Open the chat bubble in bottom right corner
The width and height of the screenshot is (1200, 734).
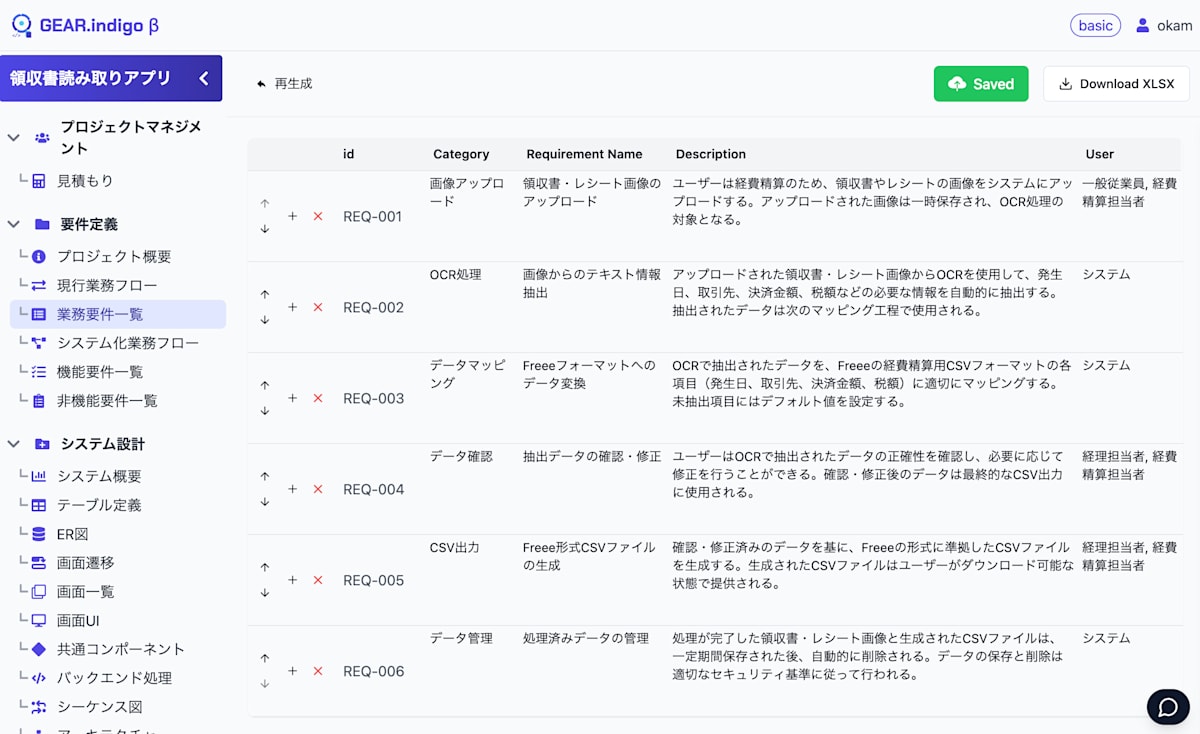(x=1168, y=707)
